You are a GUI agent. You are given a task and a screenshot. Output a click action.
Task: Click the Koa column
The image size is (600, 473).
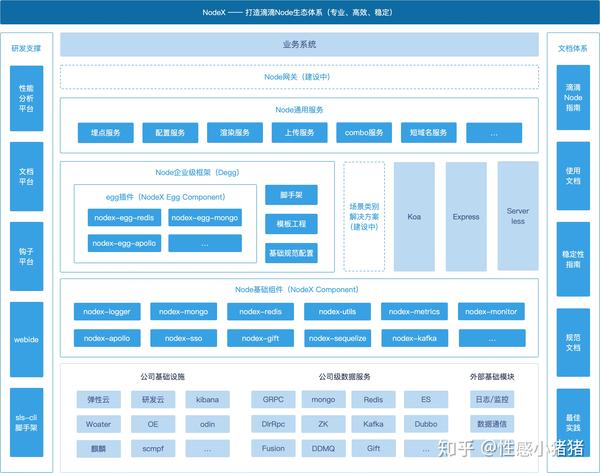pos(414,217)
